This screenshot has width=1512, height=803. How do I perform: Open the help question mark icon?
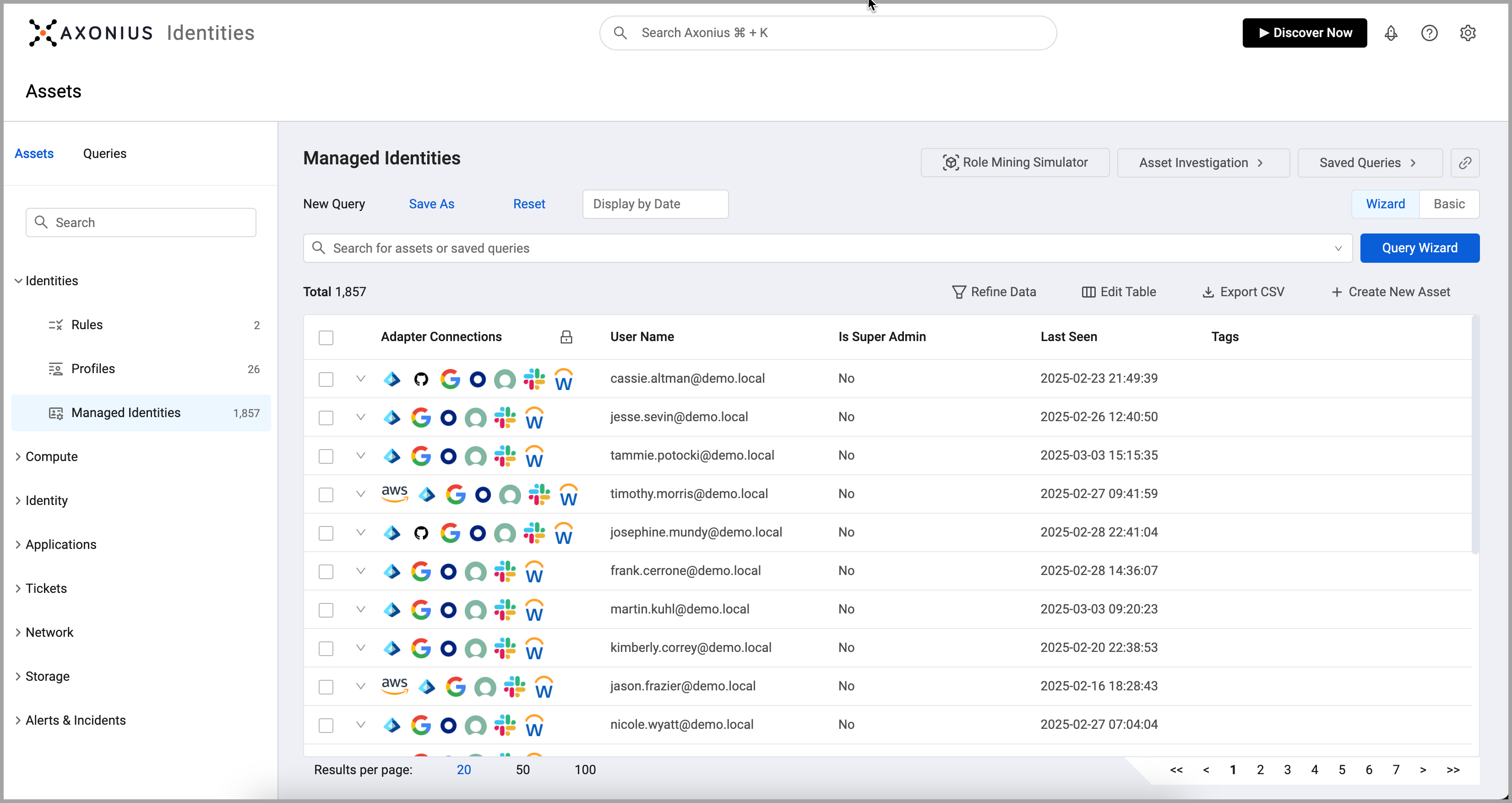click(x=1429, y=33)
